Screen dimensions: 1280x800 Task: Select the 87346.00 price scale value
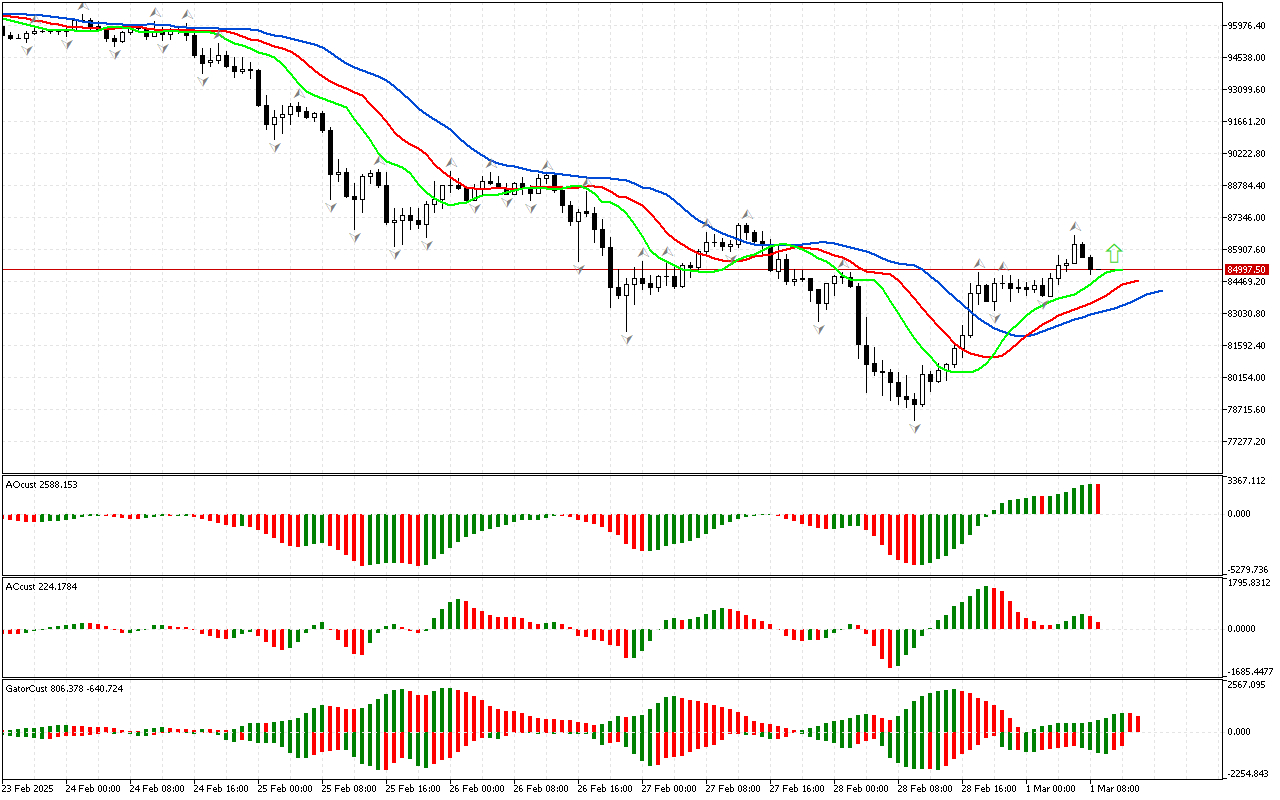pos(1248,218)
